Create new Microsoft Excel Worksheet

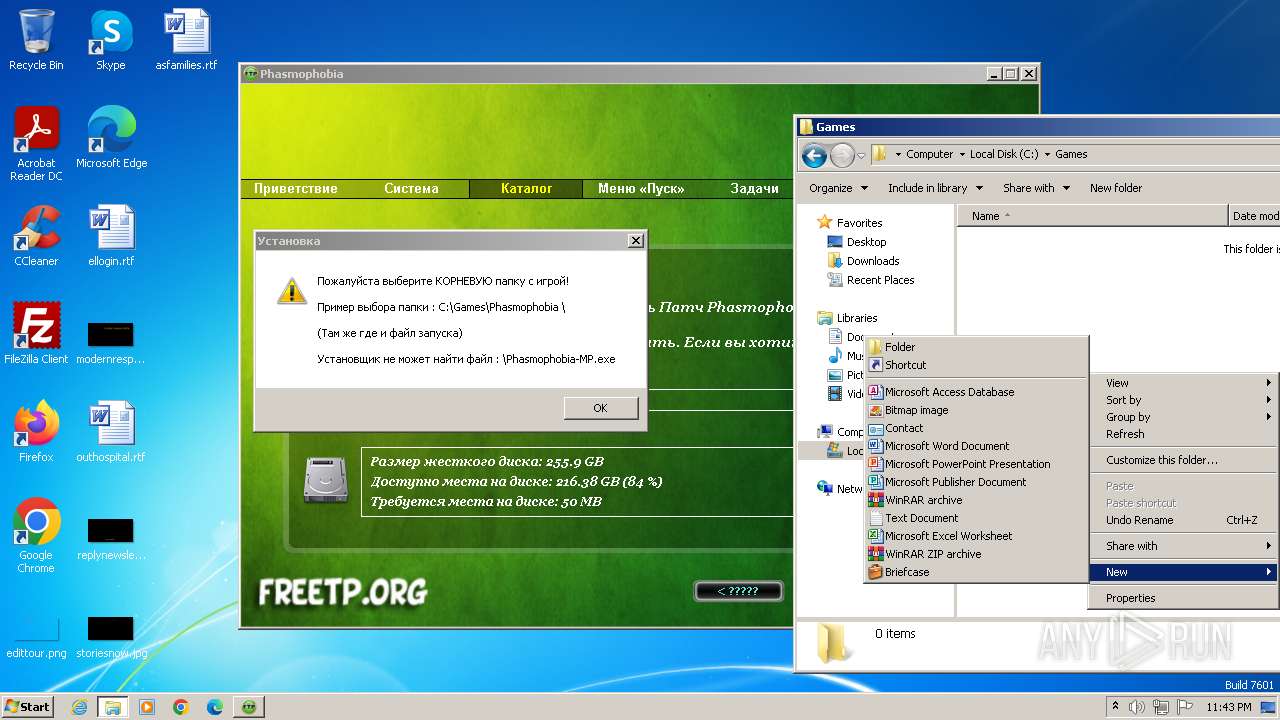point(976,536)
